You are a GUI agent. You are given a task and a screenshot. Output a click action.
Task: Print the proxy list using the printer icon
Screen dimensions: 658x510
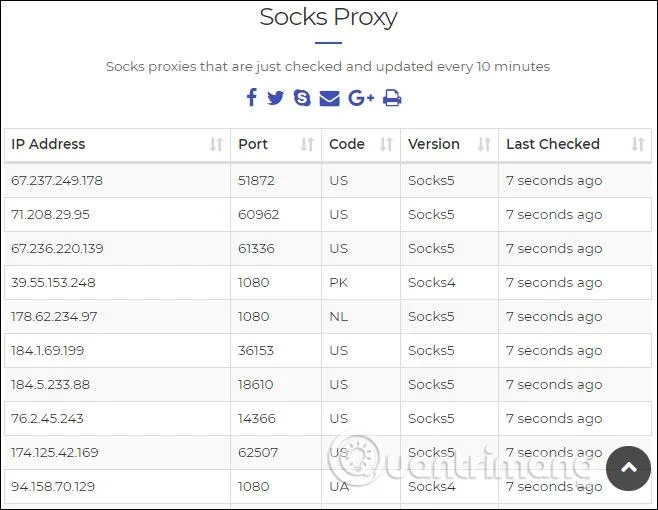[392, 98]
